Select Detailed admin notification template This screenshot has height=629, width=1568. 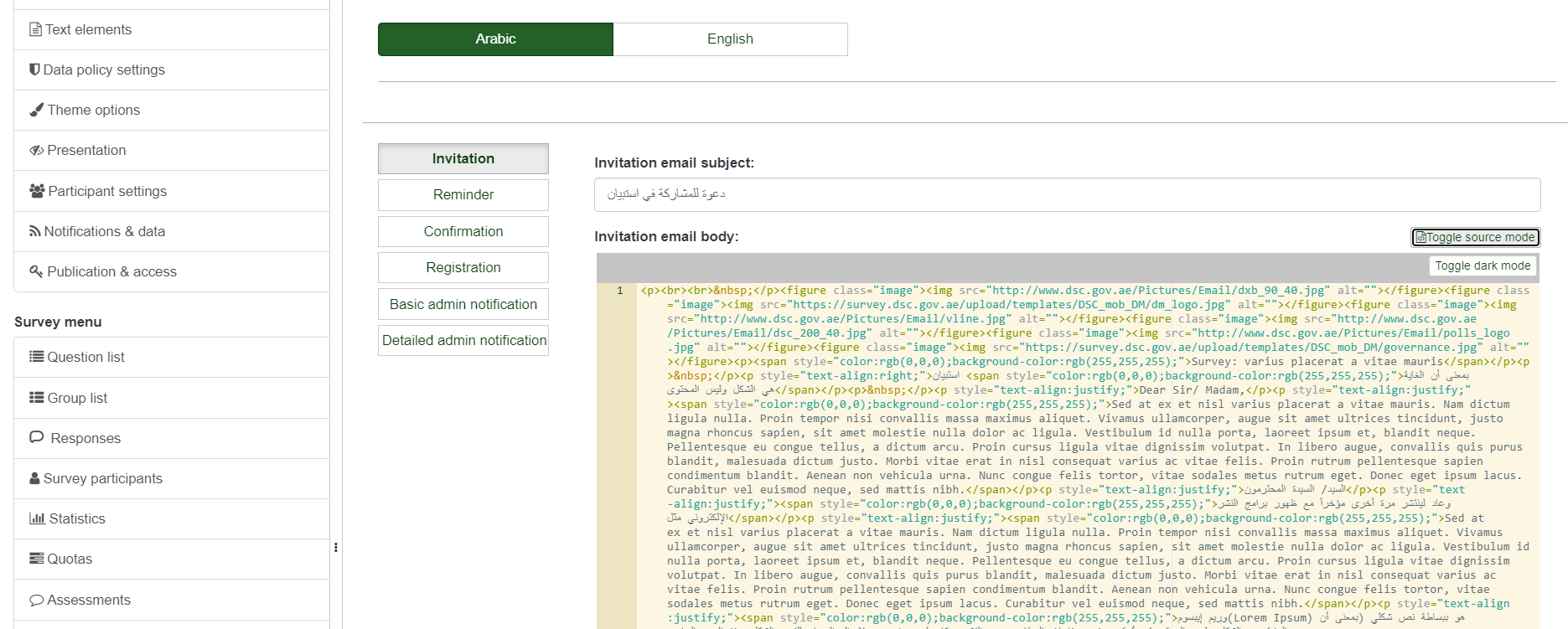click(x=463, y=341)
